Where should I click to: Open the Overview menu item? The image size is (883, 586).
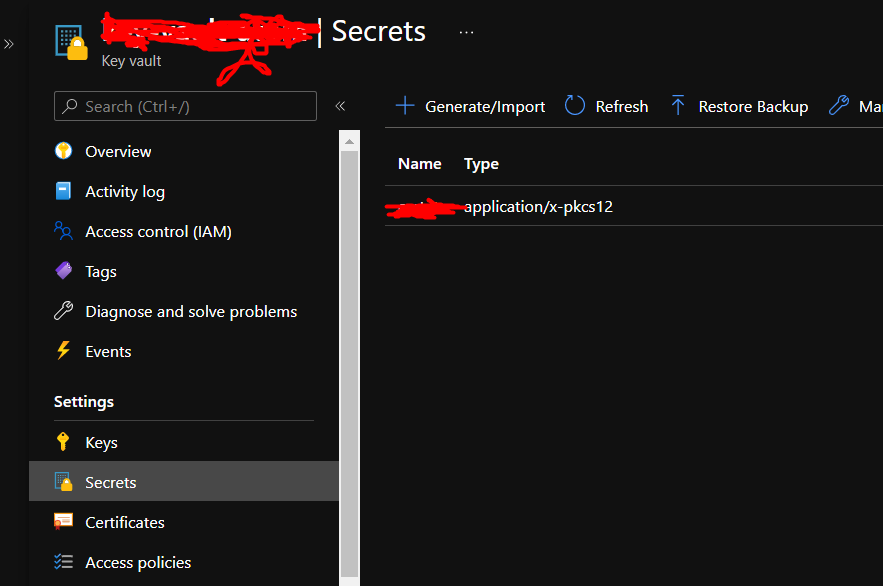pos(118,151)
